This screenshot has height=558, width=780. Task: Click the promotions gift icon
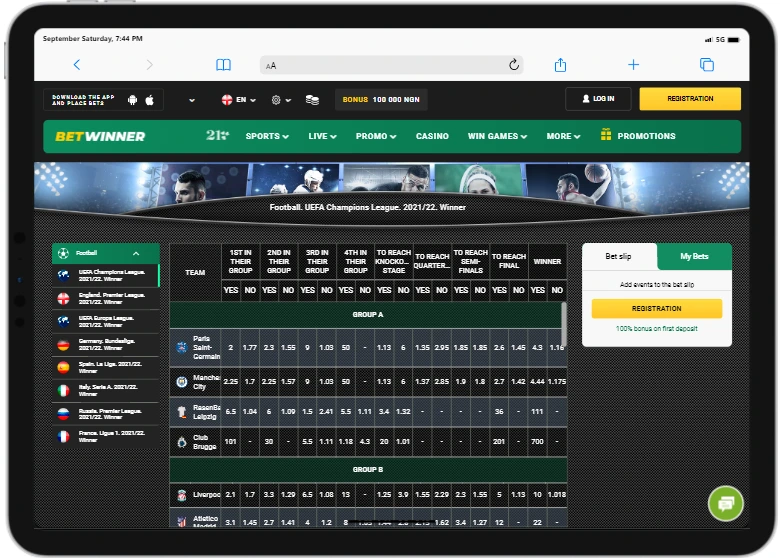[x=605, y=134]
